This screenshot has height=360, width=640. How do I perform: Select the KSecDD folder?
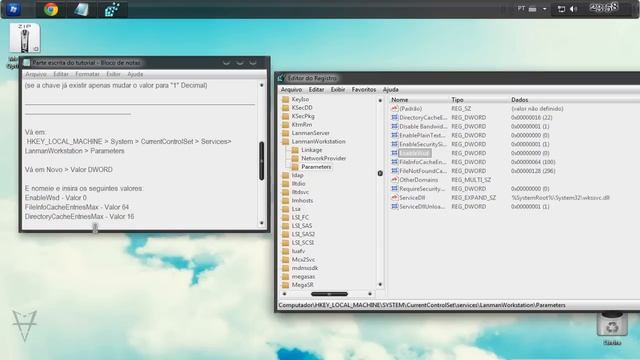(x=302, y=108)
